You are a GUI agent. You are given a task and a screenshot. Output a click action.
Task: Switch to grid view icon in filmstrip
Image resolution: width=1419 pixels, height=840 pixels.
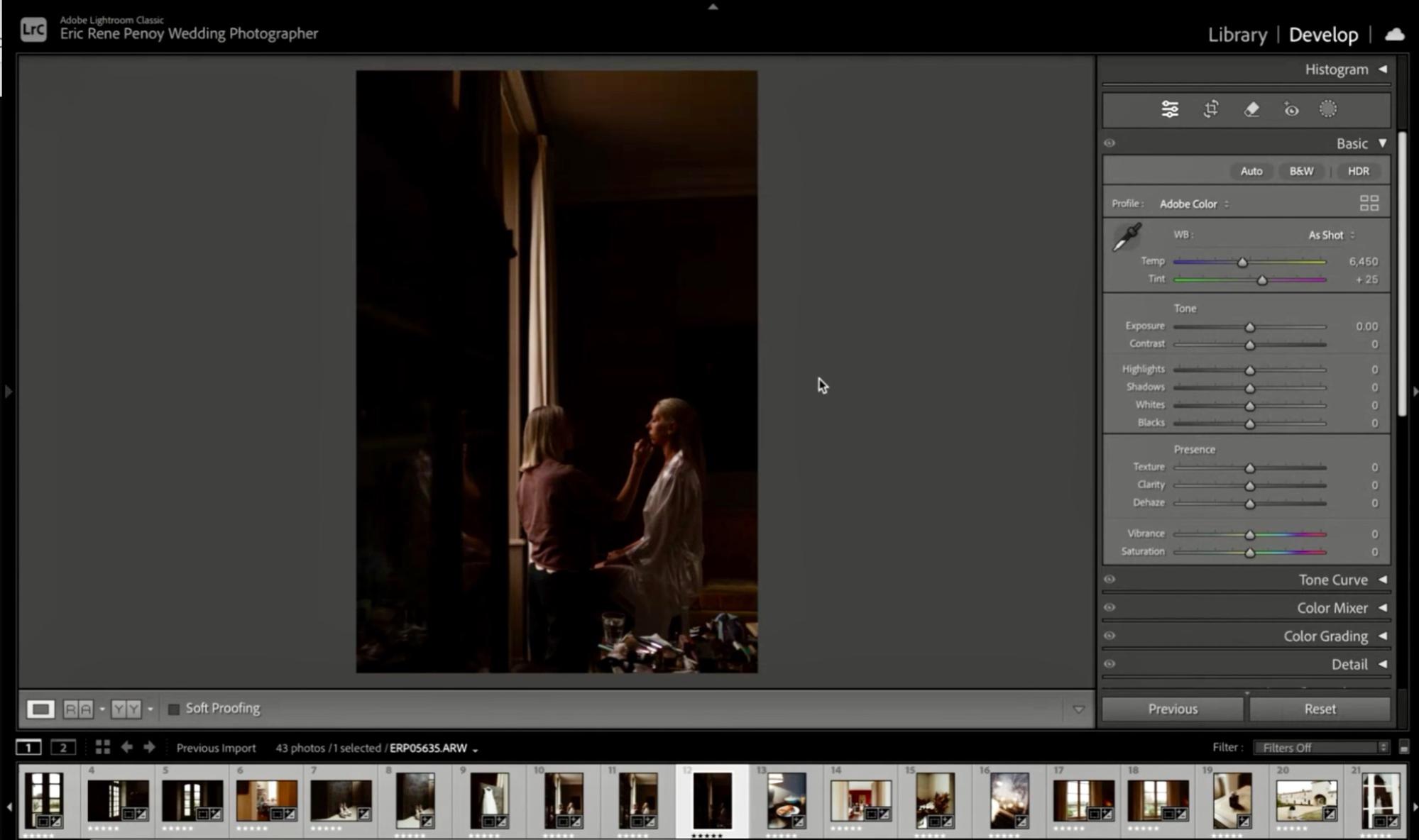(102, 747)
